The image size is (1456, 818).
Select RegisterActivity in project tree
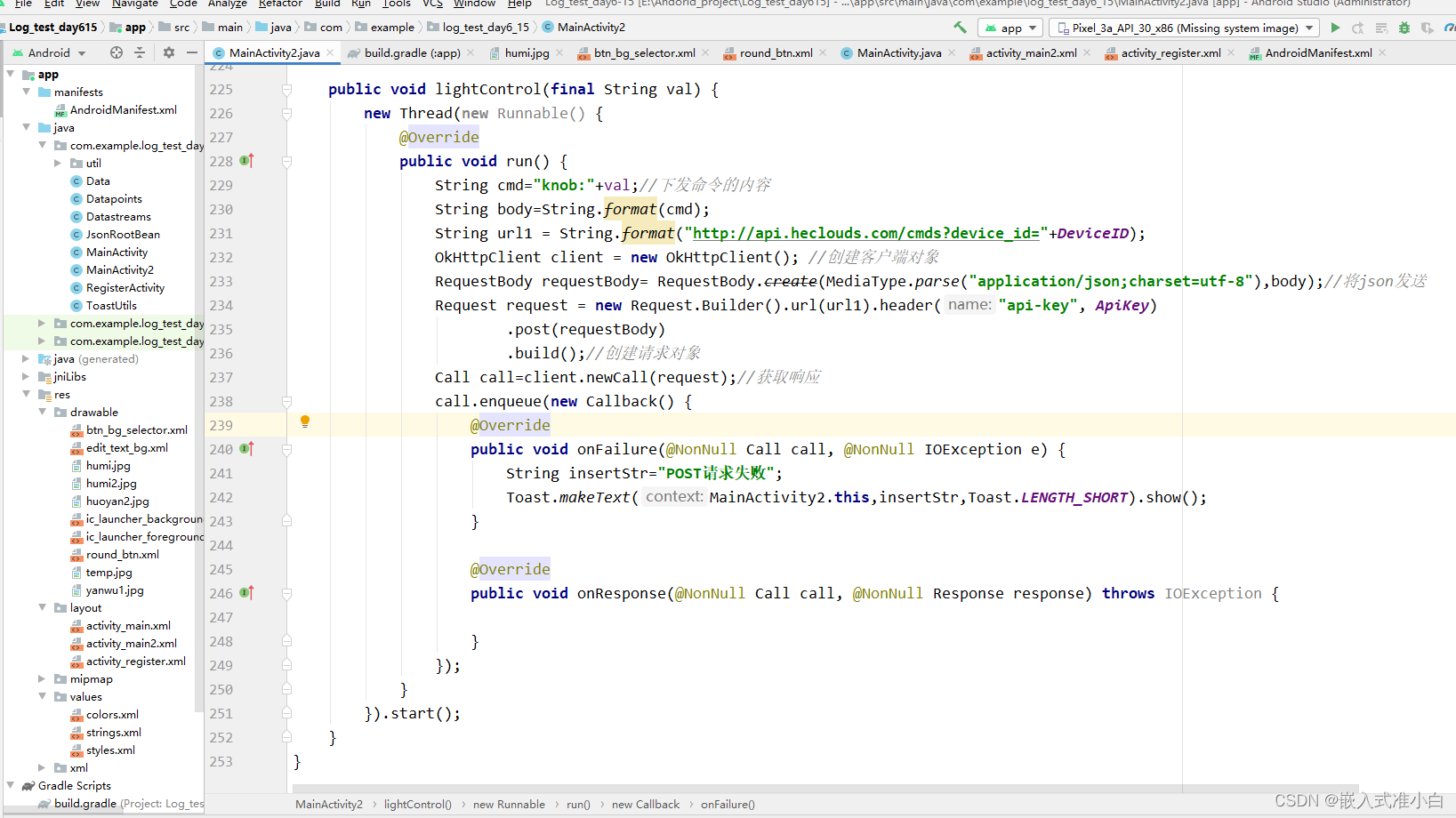point(125,287)
